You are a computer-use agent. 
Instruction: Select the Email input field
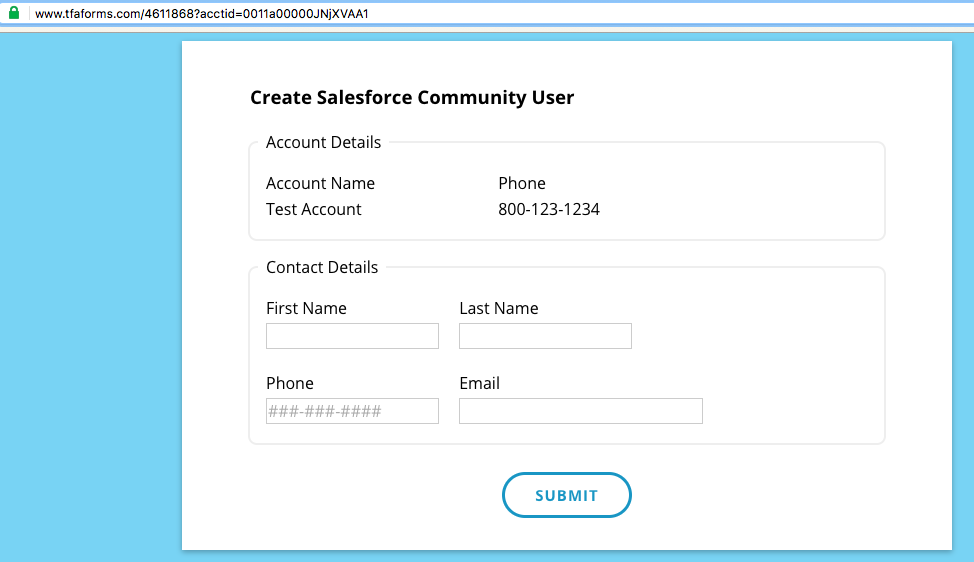pyautogui.click(x=580, y=411)
